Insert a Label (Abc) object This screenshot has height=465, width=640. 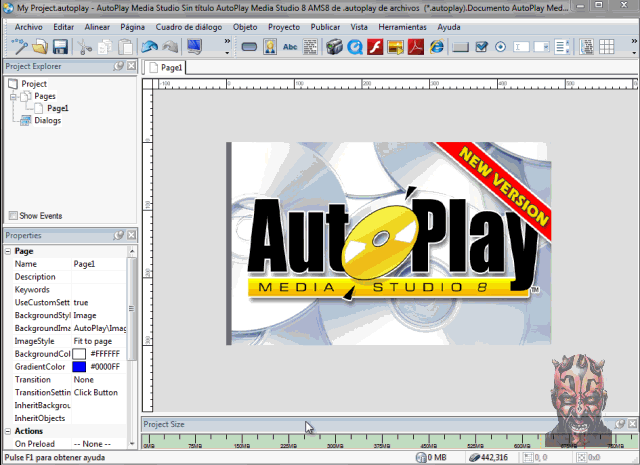pos(290,47)
